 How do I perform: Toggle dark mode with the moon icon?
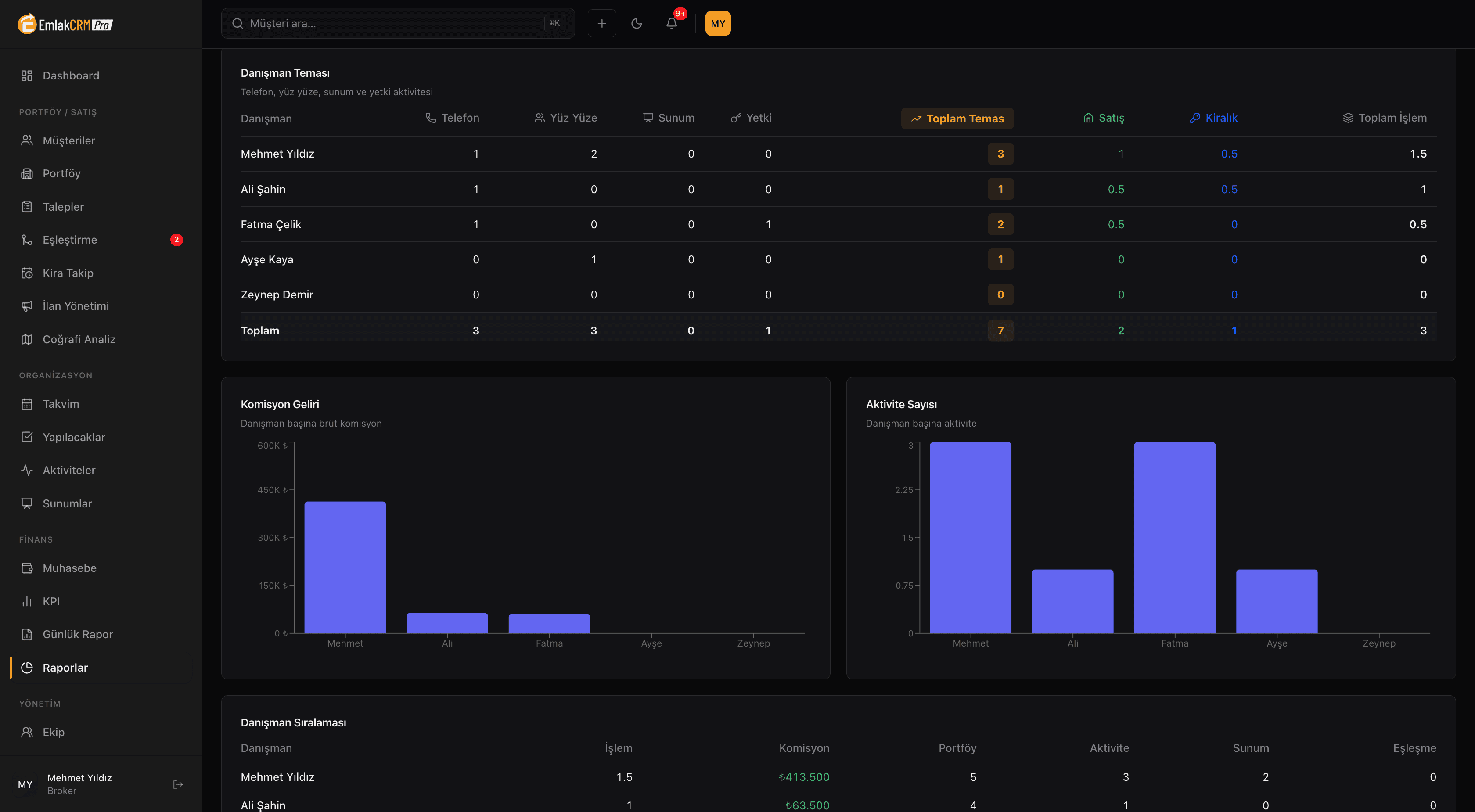(637, 23)
